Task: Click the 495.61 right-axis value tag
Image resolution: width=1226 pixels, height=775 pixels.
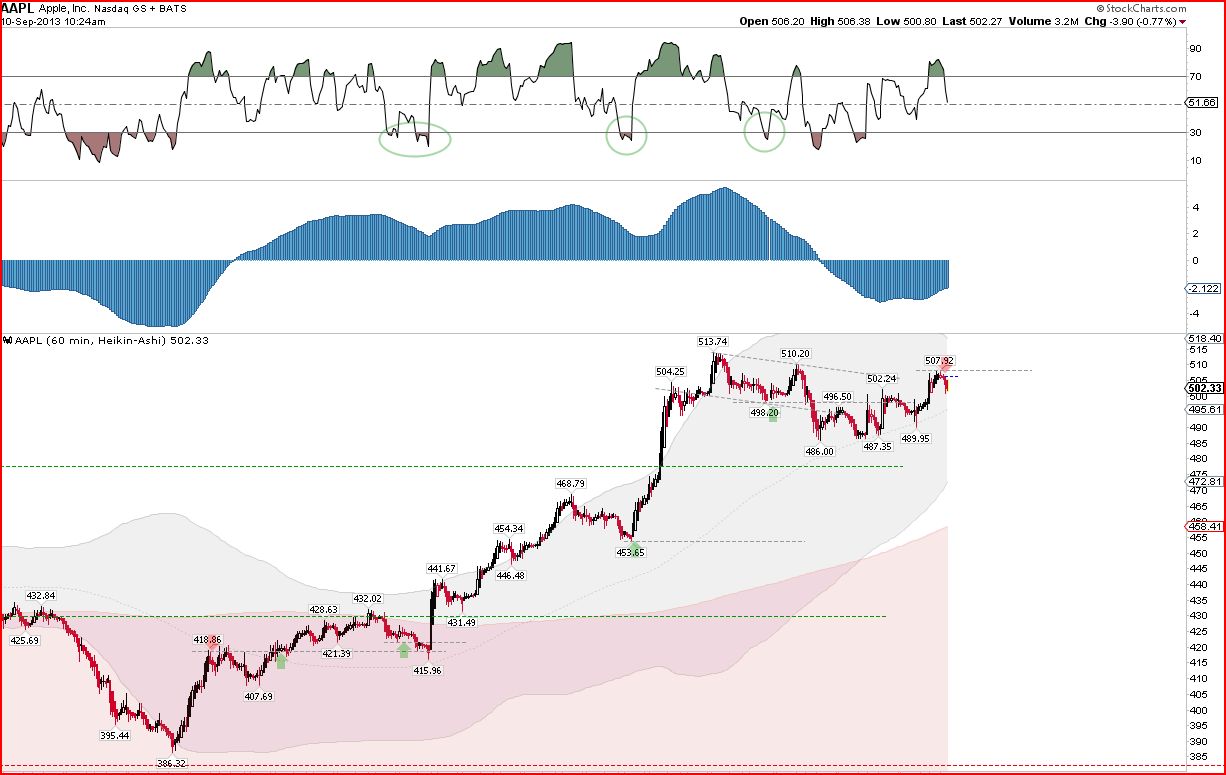Action: [1203, 409]
